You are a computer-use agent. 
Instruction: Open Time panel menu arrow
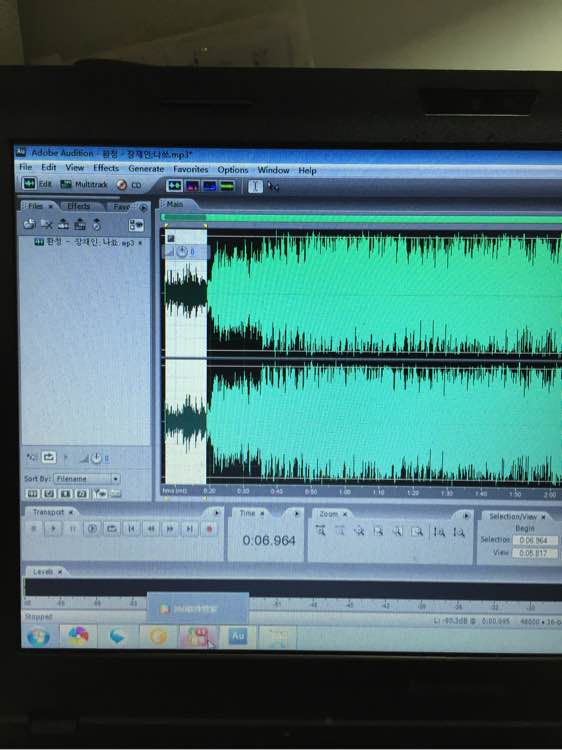click(297, 514)
